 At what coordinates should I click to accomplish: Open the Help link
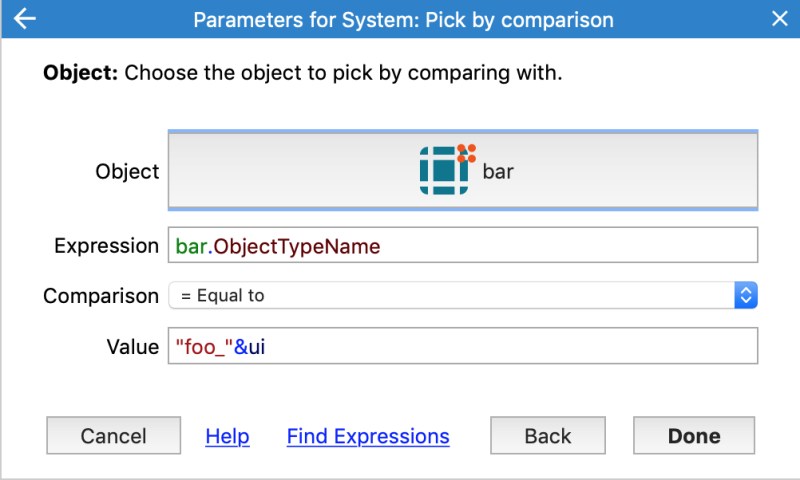pos(227,437)
